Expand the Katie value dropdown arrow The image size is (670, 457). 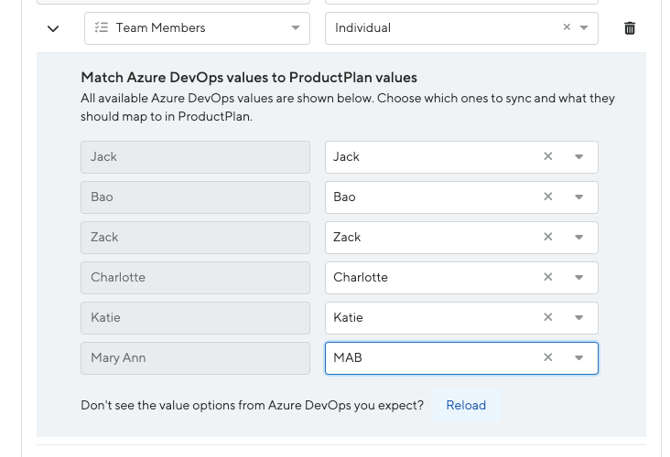[579, 317]
